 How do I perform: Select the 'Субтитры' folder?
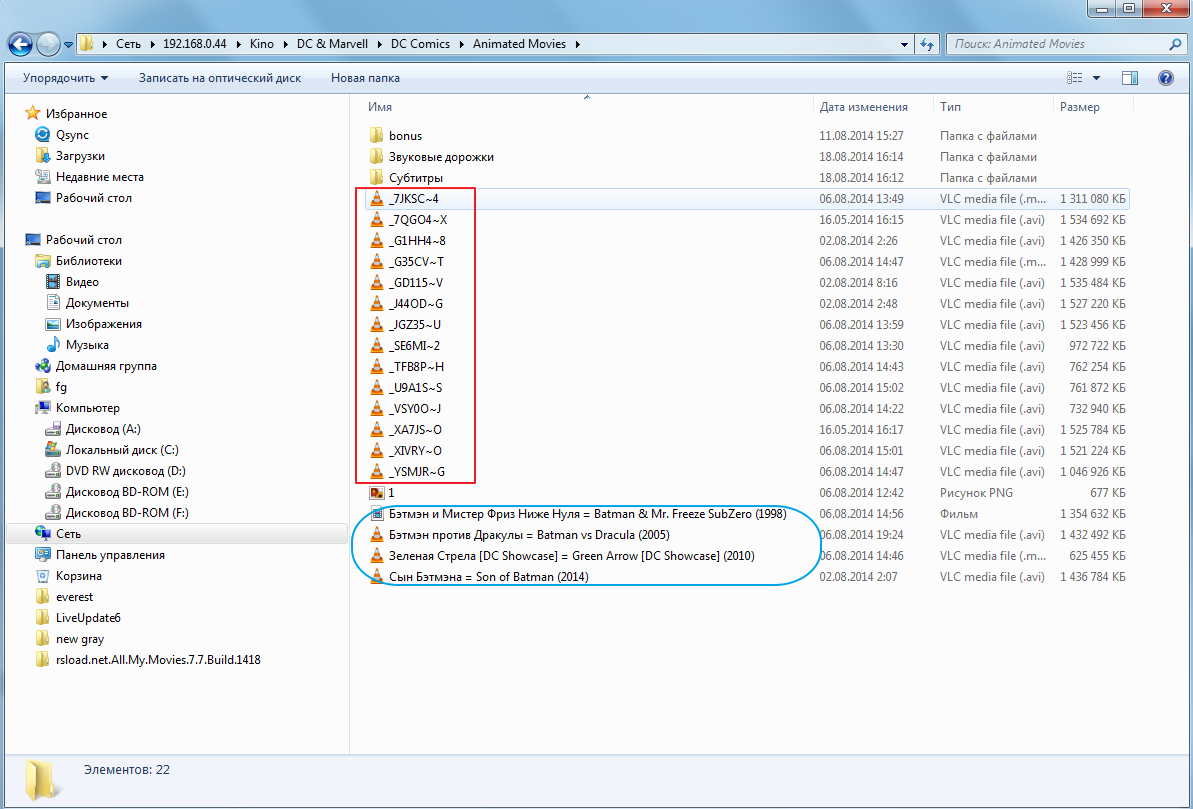406,177
